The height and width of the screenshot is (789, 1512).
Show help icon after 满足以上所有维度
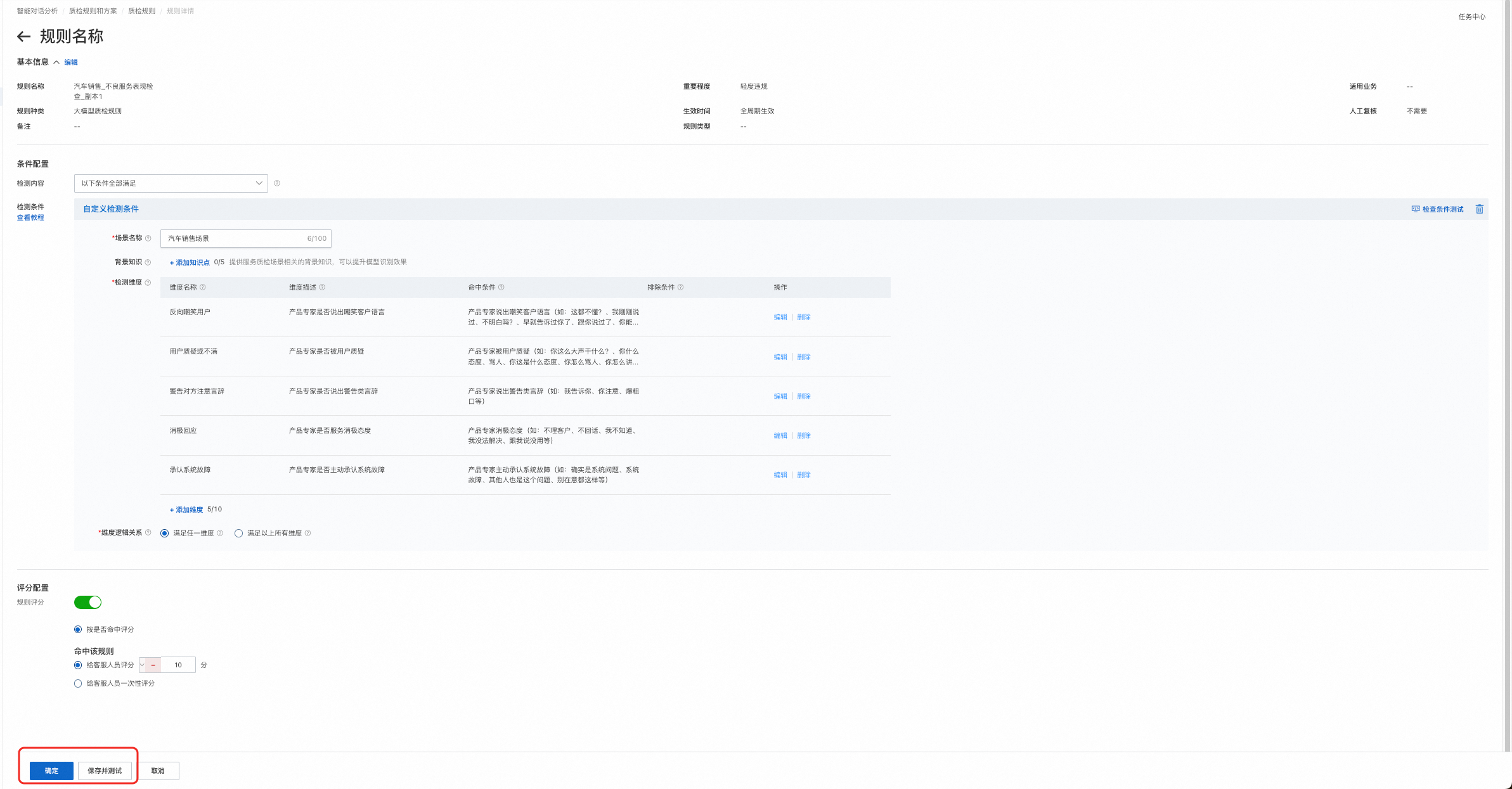(307, 533)
